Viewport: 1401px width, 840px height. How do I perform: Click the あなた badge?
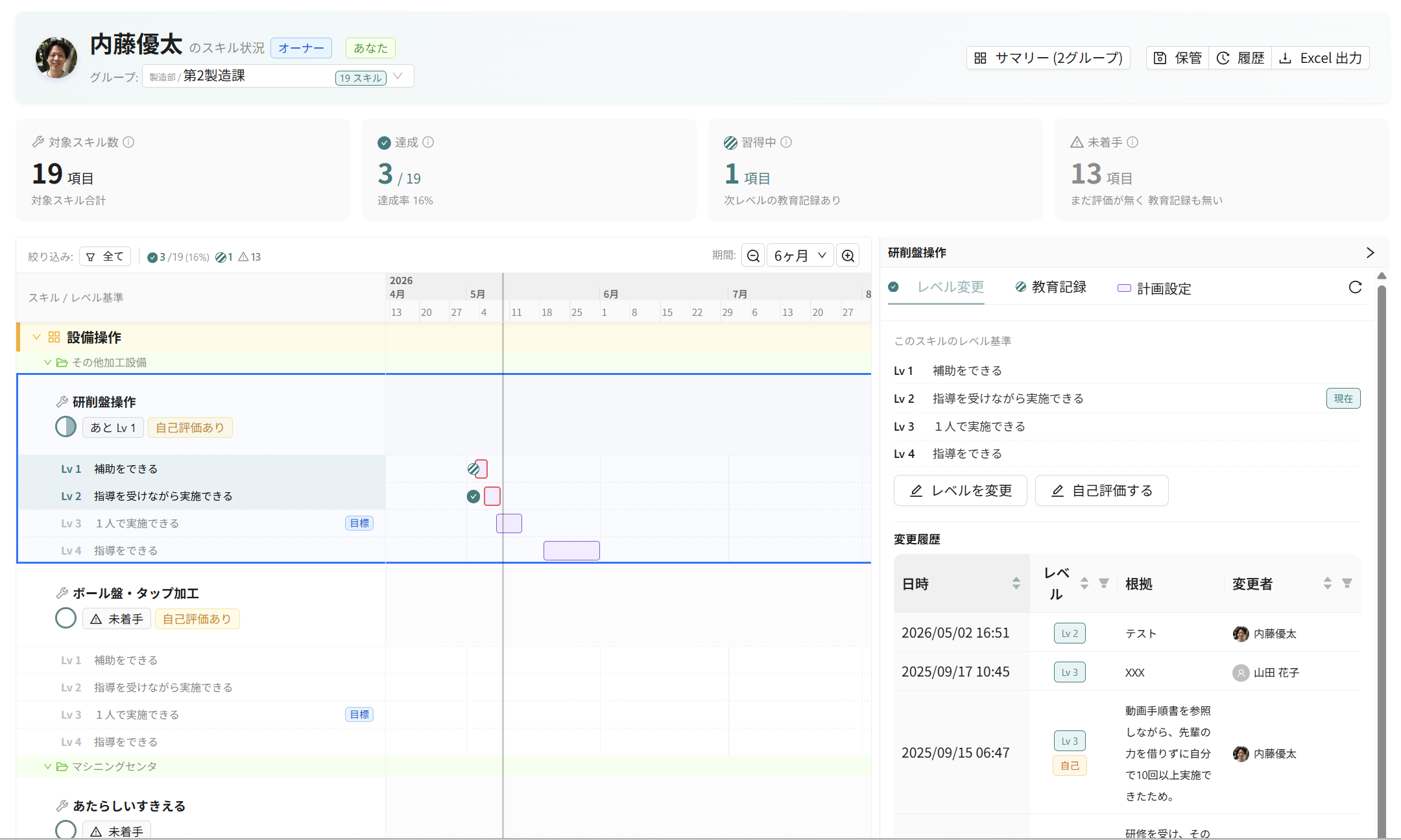(x=370, y=48)
